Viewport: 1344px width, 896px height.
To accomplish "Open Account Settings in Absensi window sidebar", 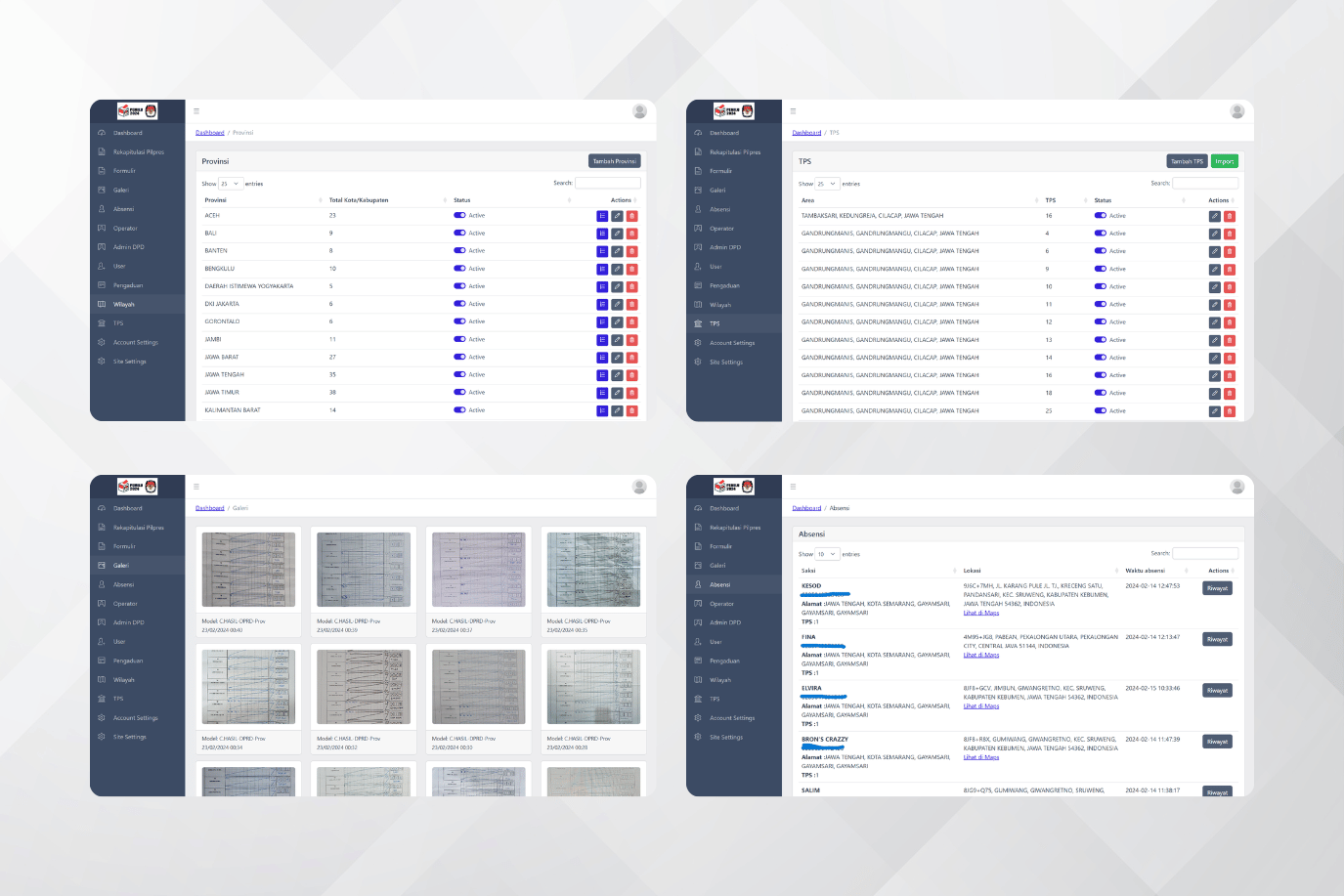I will [x=734, y=718].
